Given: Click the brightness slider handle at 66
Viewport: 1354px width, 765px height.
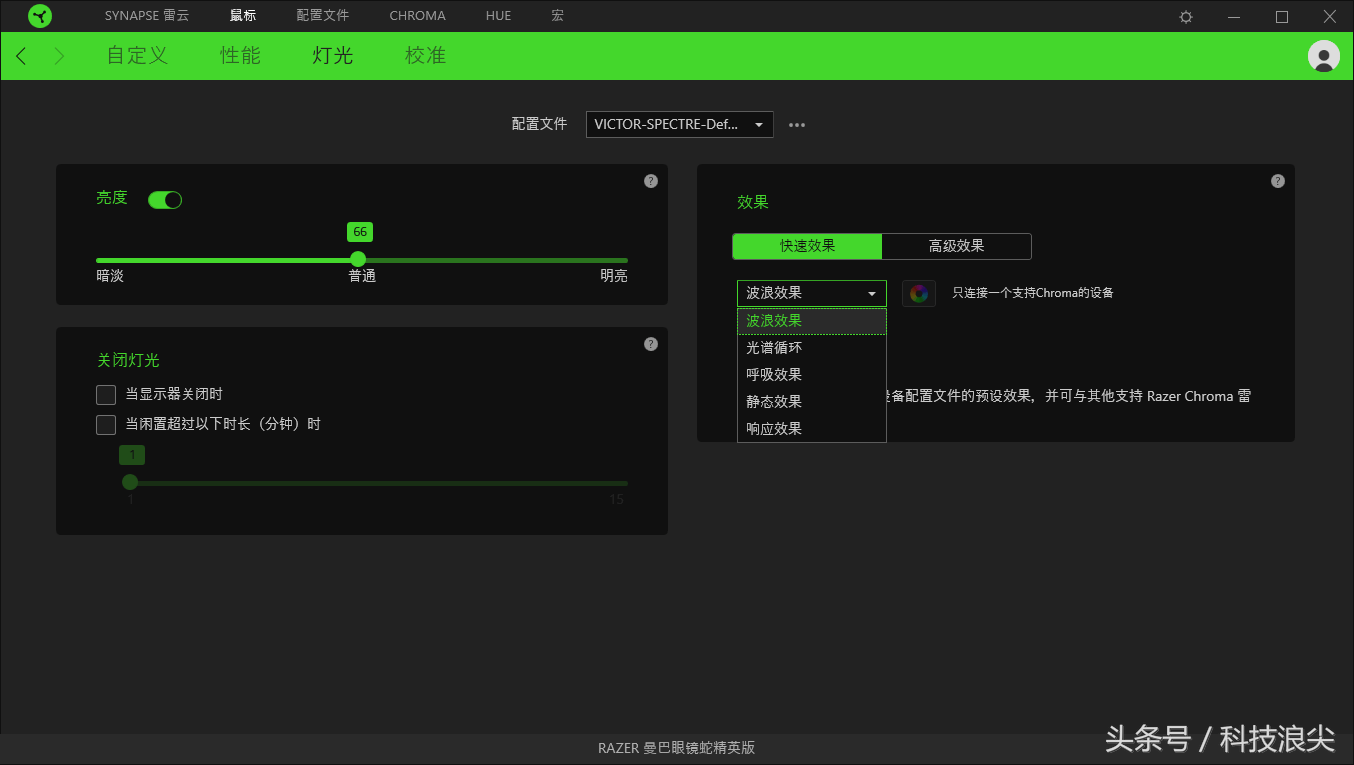Looking at the screenshot, I should [x=359, y=259].
